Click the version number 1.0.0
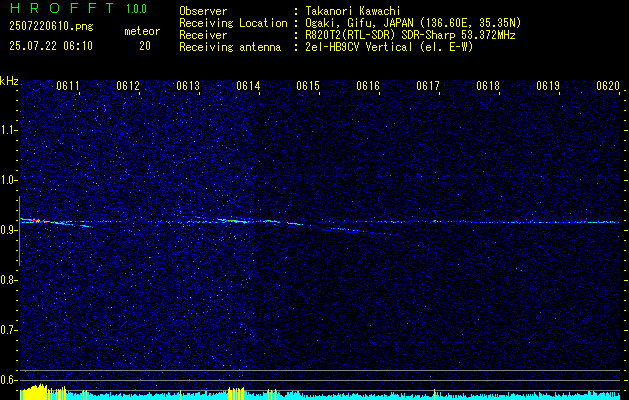The width and height of the screenshot is (629, 400). pyautogui.click(x=136, y=9)
